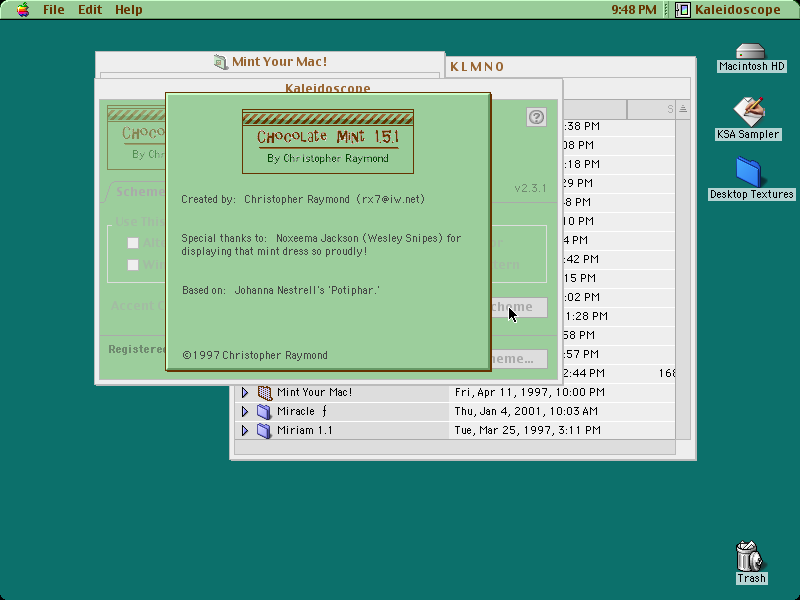
Task: Click the date 'Fri, Apr 11, 1997, 10:00 PM'
Action: [530, 392]
